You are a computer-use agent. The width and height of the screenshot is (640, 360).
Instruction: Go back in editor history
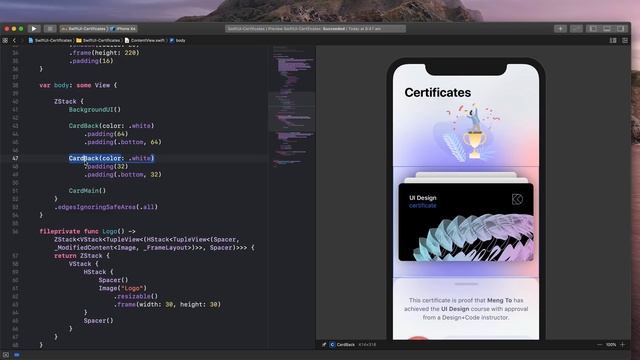pos(14,40)
